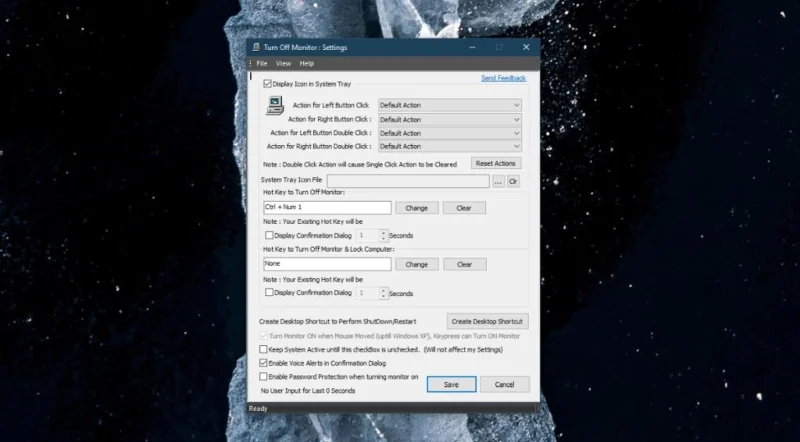Save the settings
Screen dimensions: 800x442
coord(452,384)
